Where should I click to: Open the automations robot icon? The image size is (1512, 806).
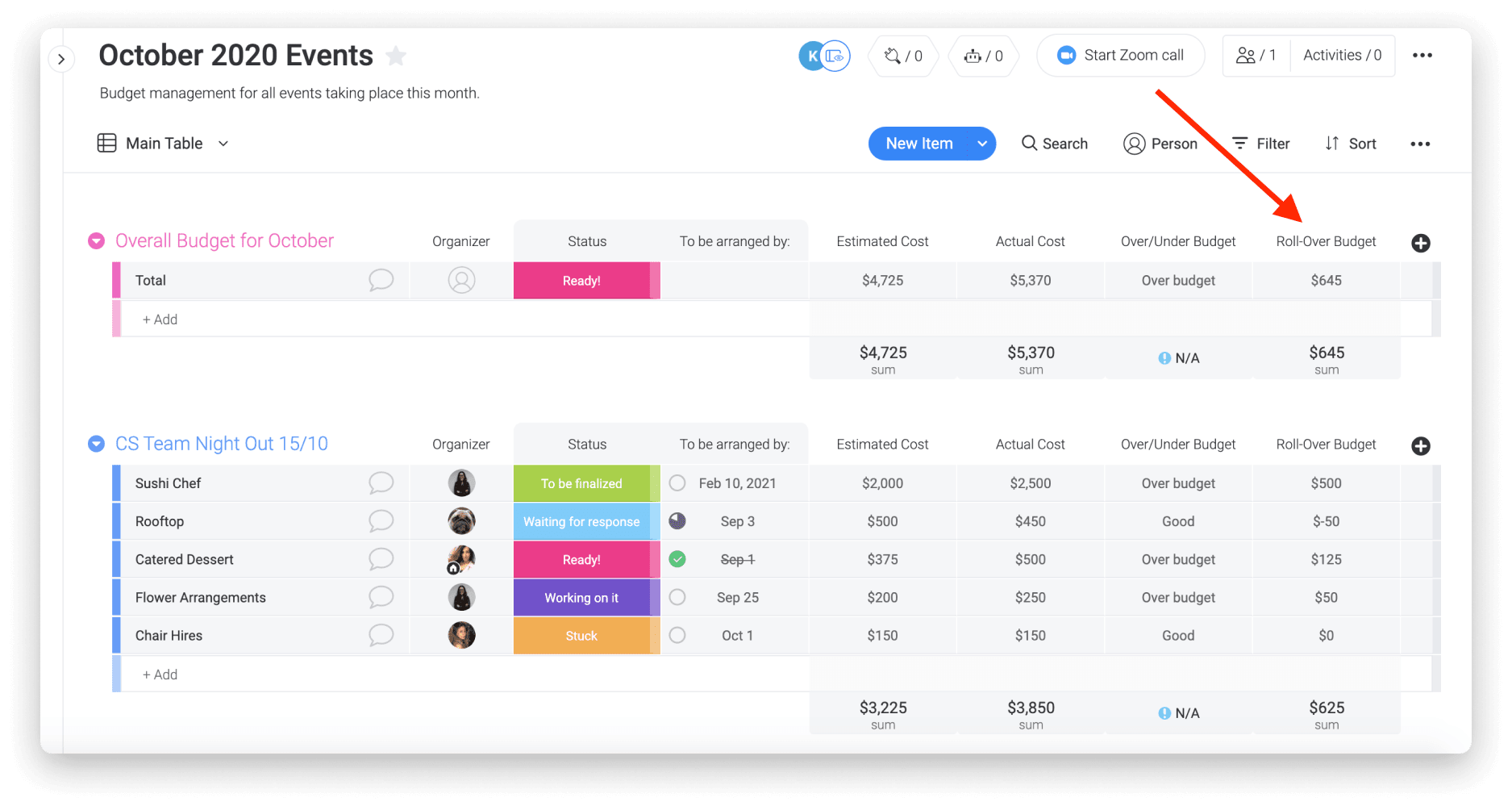tap(983, 56)
